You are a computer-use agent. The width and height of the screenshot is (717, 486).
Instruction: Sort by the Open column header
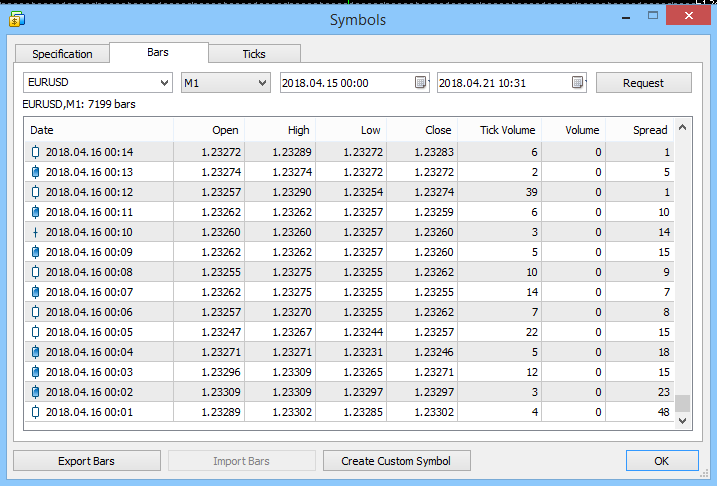[x=209, y=130]
